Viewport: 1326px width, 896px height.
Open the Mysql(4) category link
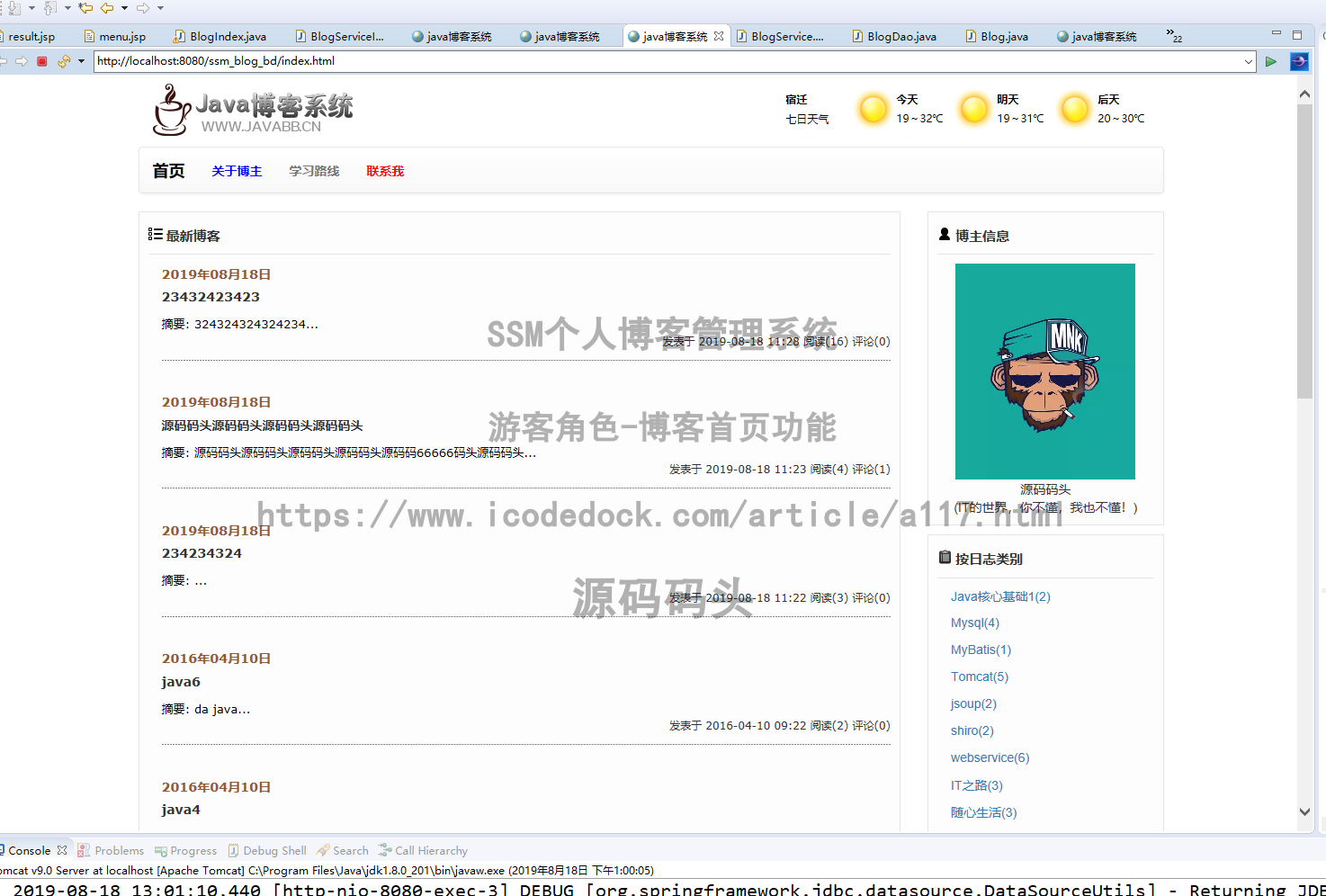click(974, 623)
